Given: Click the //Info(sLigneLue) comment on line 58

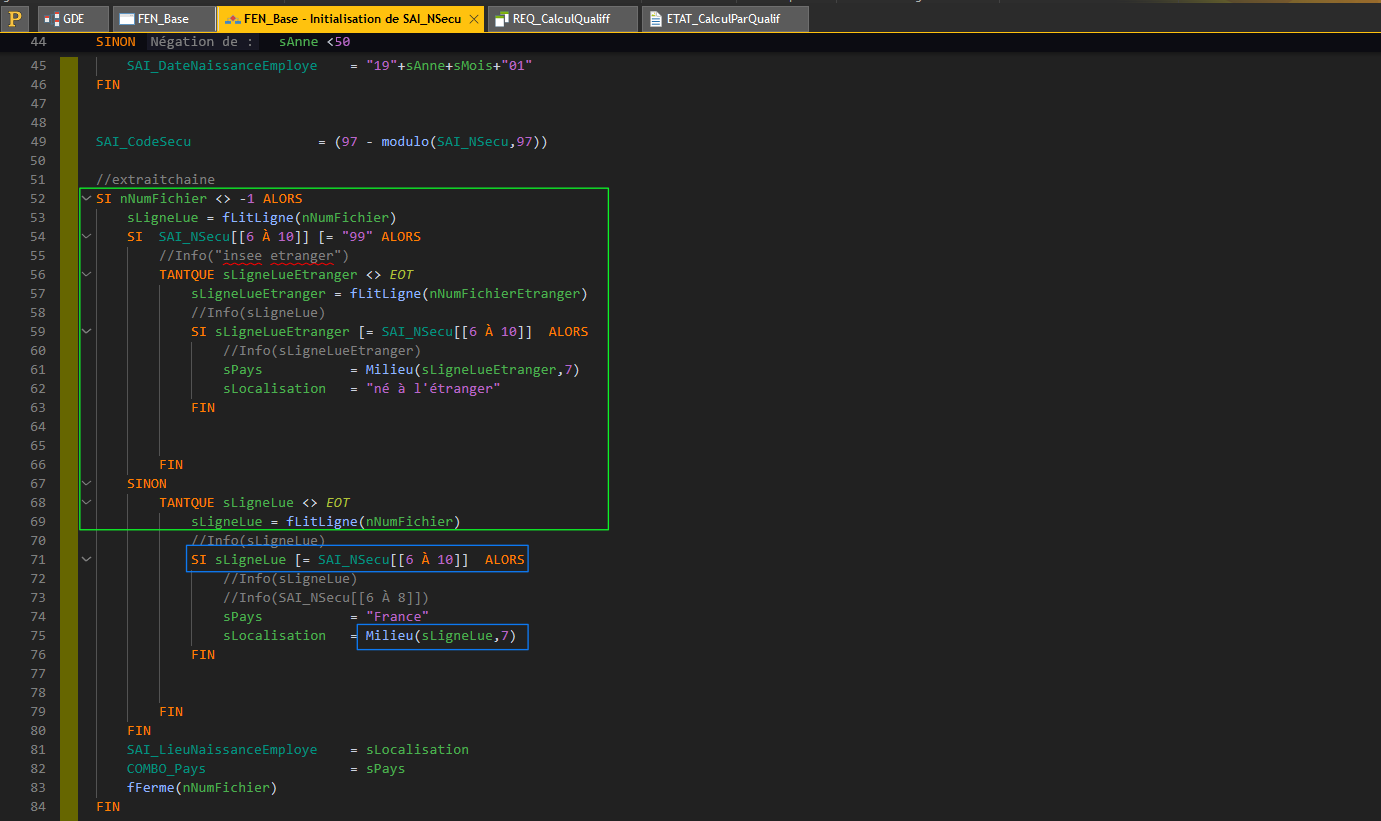Looking at the screenshot, I should pyautogui.click(x=258, y=313).
